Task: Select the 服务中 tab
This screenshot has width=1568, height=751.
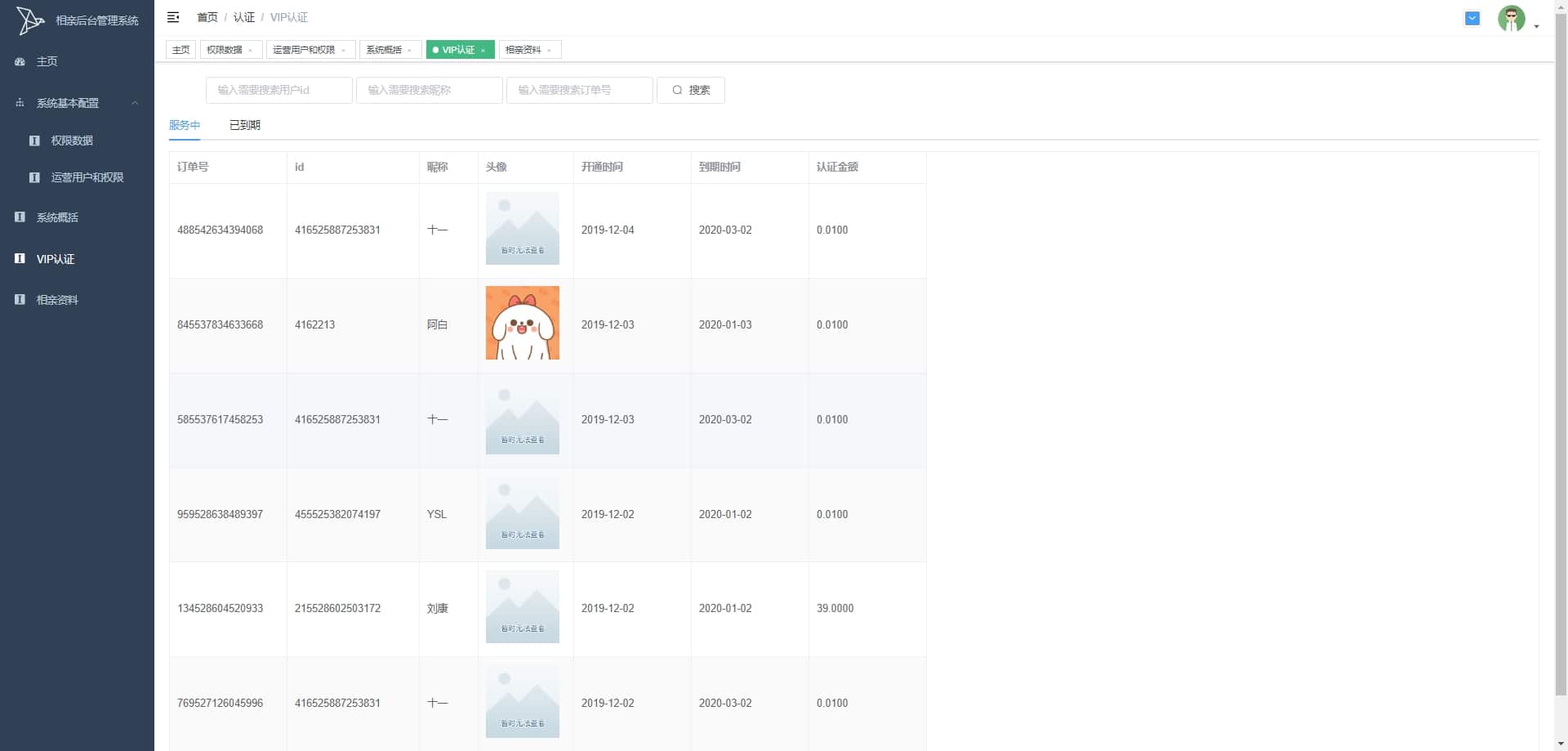Action: click(185, 125)
